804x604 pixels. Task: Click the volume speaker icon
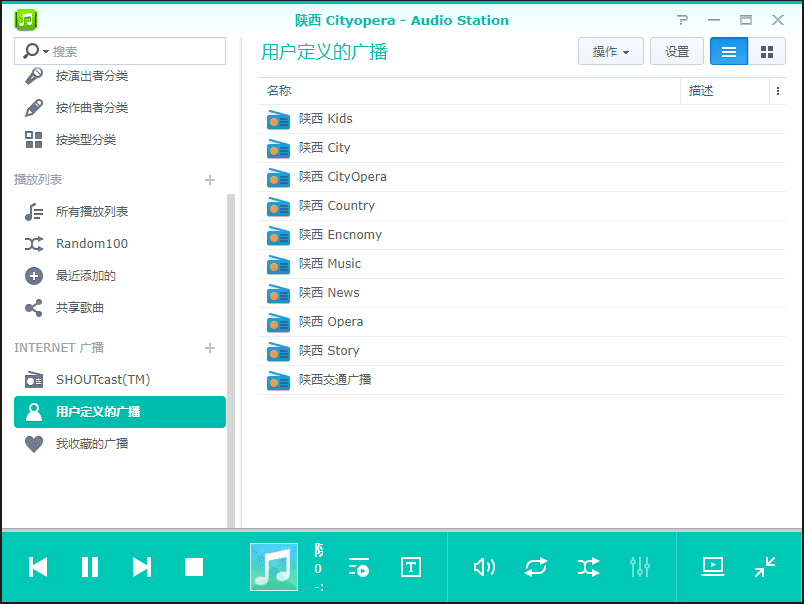pos(484,567)
